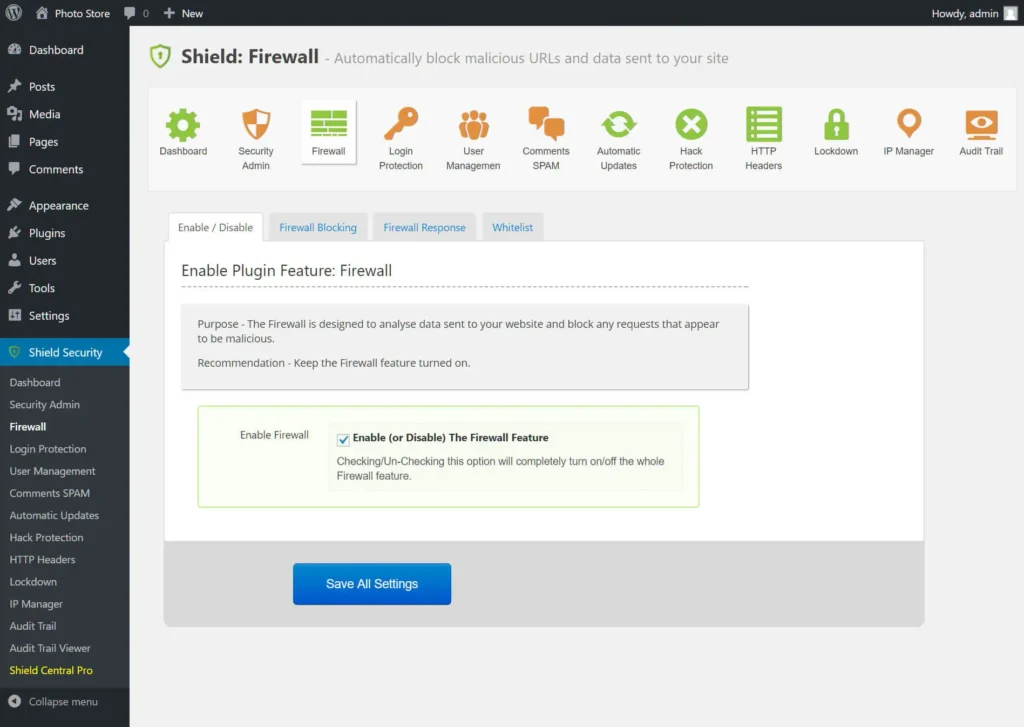1024x727 pixels.
Task: Open the New content dropdown
Action: (183, 13)
